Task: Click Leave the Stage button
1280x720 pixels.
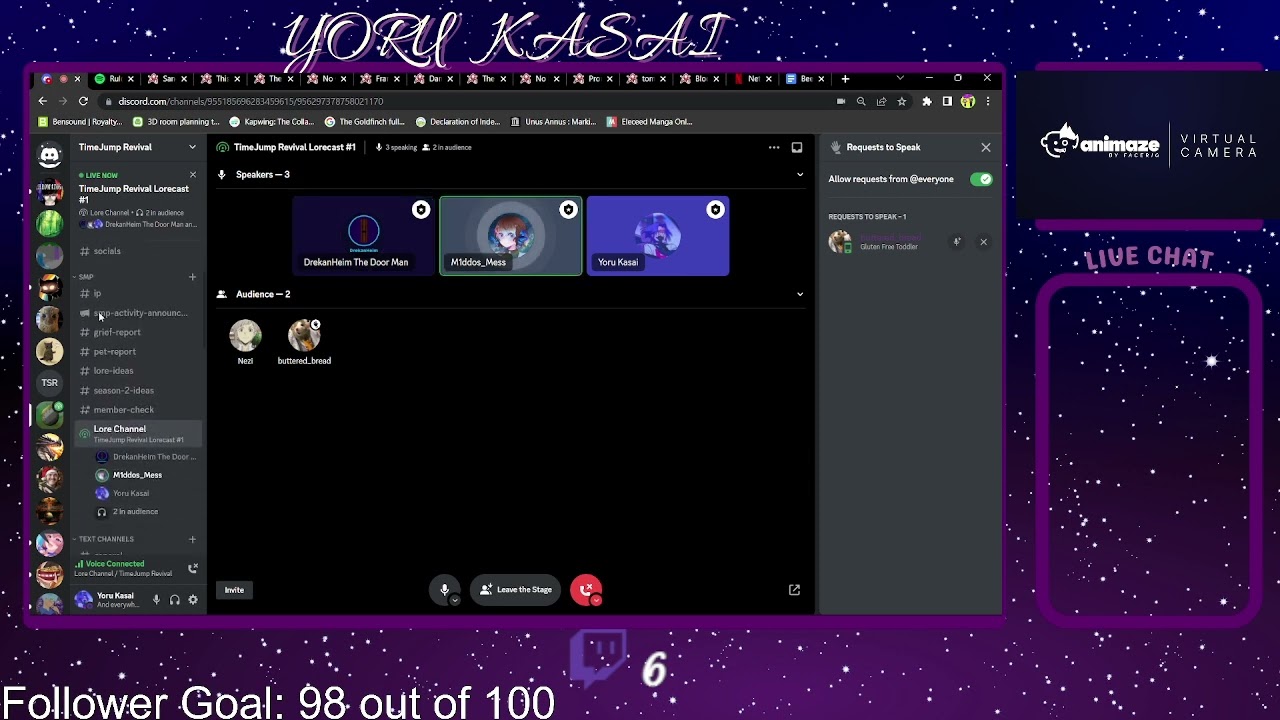Action: point(515,590)
